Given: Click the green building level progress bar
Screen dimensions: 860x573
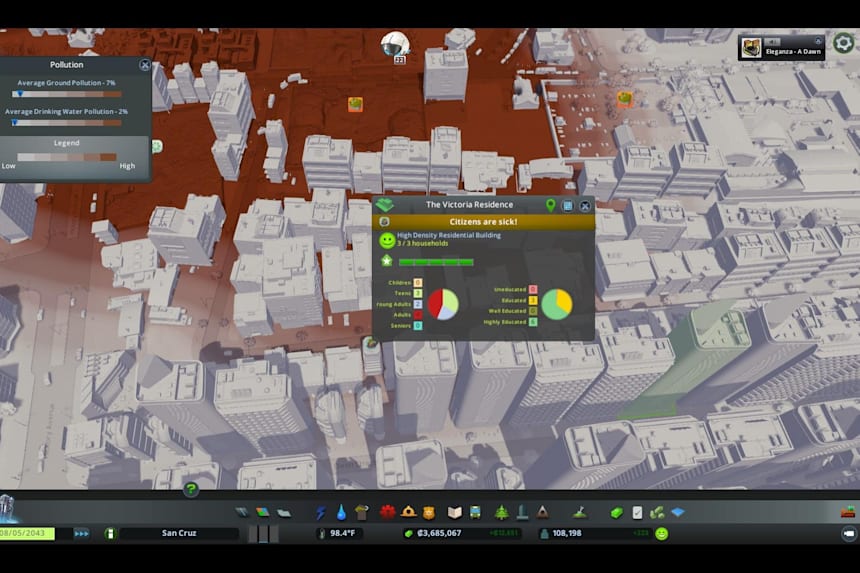Looking at the screenshot, I should point(436,262).
